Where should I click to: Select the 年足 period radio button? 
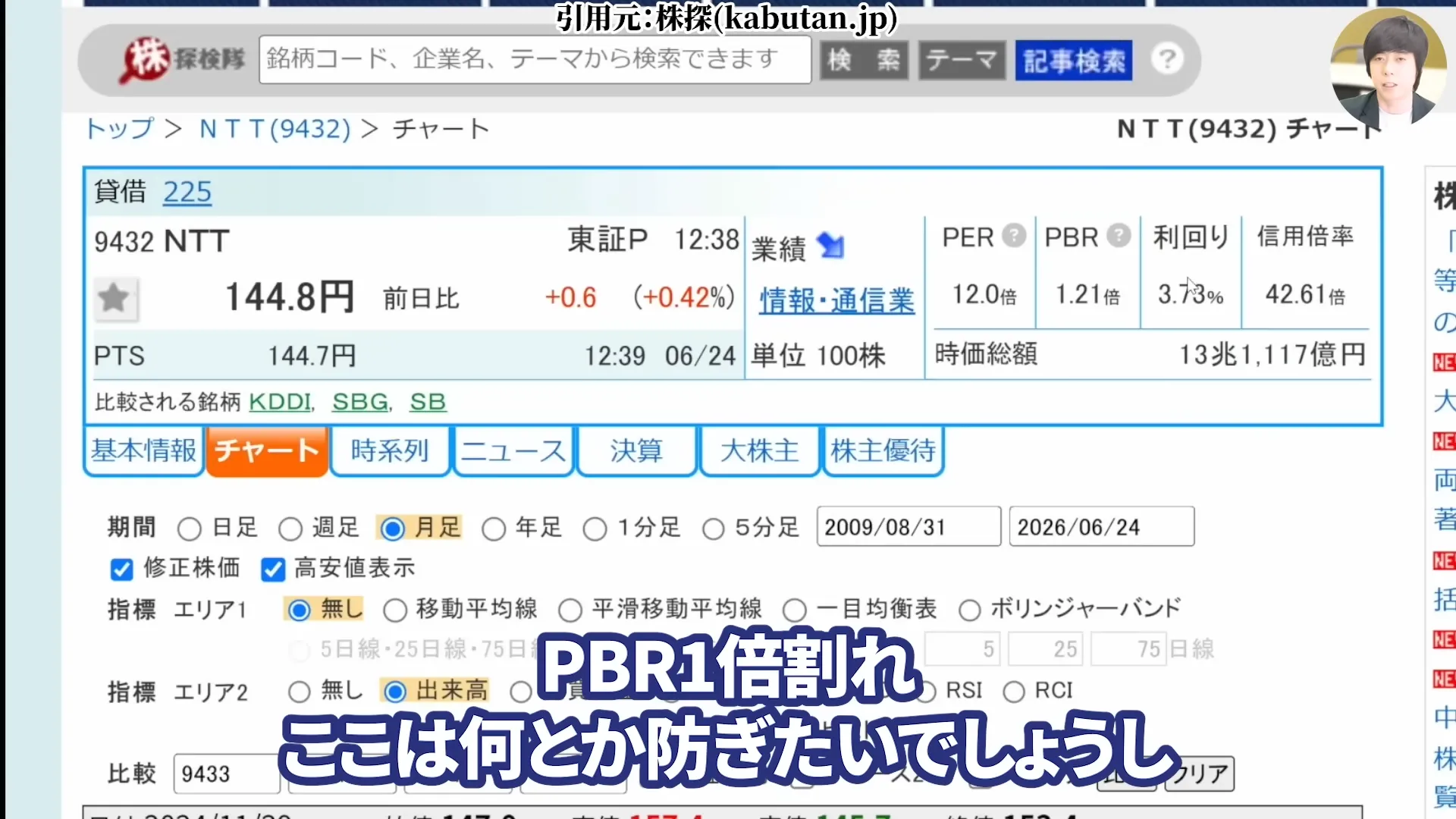[x=494, y=529]
